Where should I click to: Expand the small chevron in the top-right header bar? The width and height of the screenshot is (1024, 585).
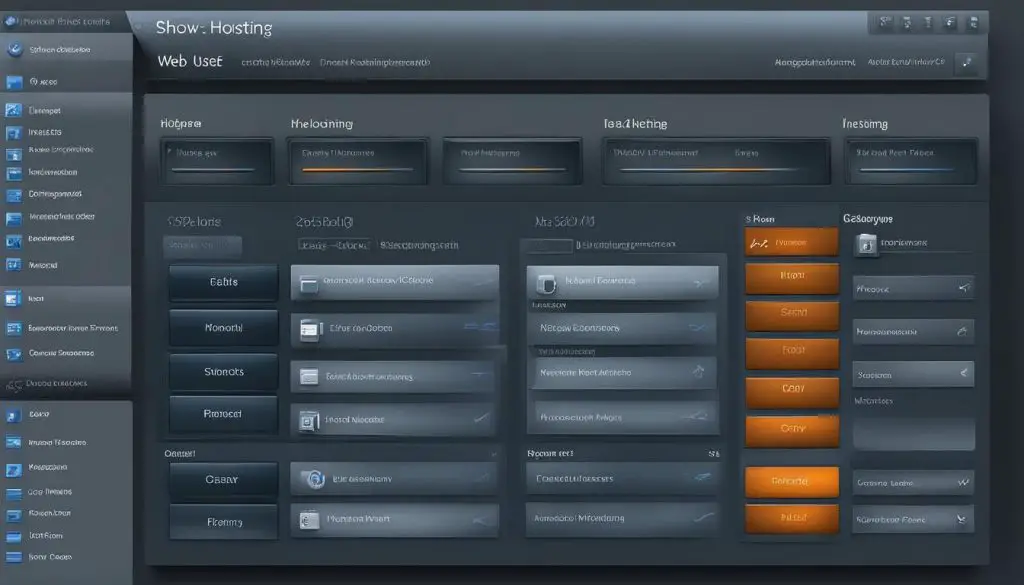[x=964, y=62]
